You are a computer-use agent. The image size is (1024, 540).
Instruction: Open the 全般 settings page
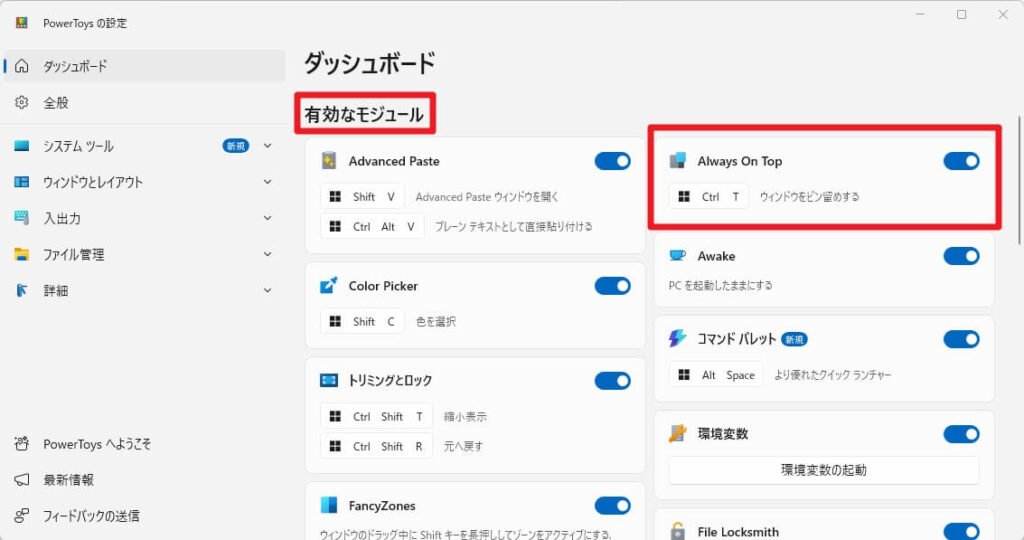144,103
